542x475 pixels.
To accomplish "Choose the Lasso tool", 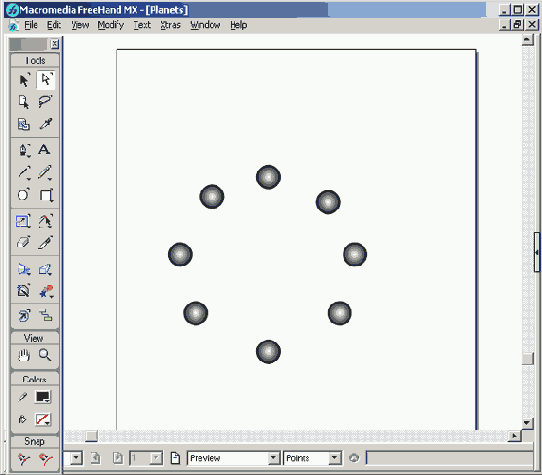I will (45, 102).
